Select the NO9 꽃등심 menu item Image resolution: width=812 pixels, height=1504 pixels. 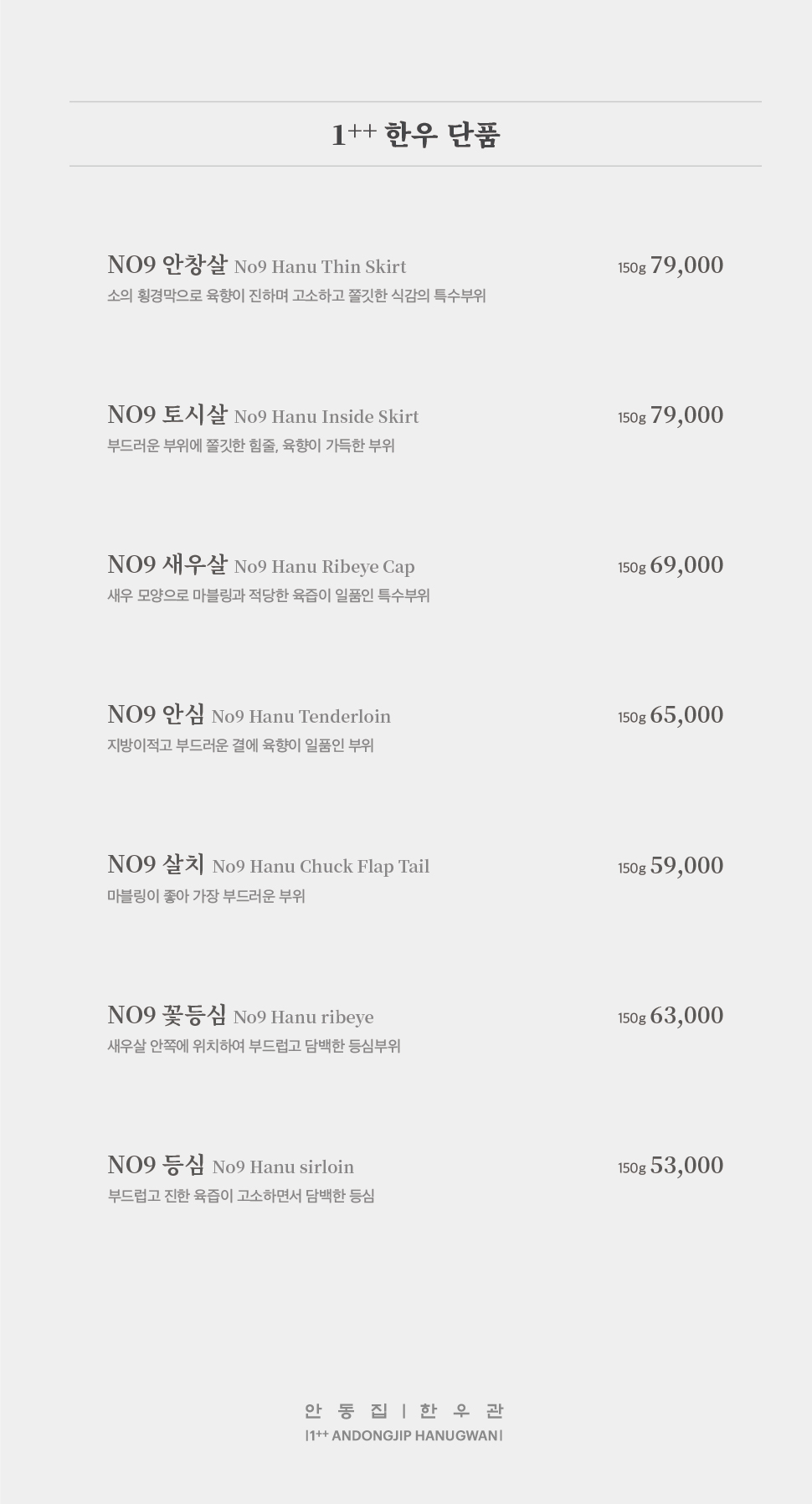pos(167,1015)
